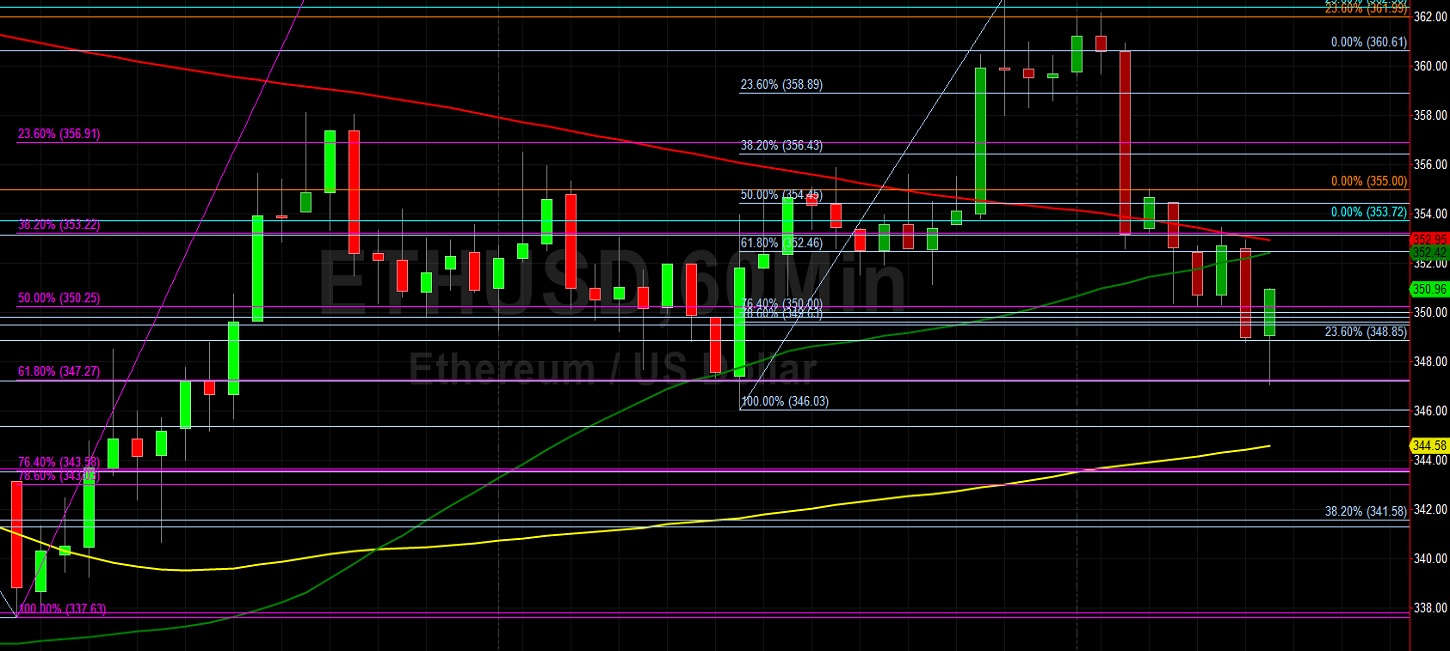Click the "76.40% (343.58)" magenta label

tap(59, 462)
